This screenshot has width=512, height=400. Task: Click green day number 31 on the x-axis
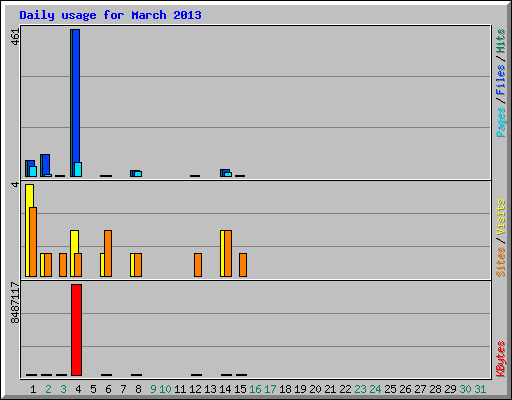480,389
